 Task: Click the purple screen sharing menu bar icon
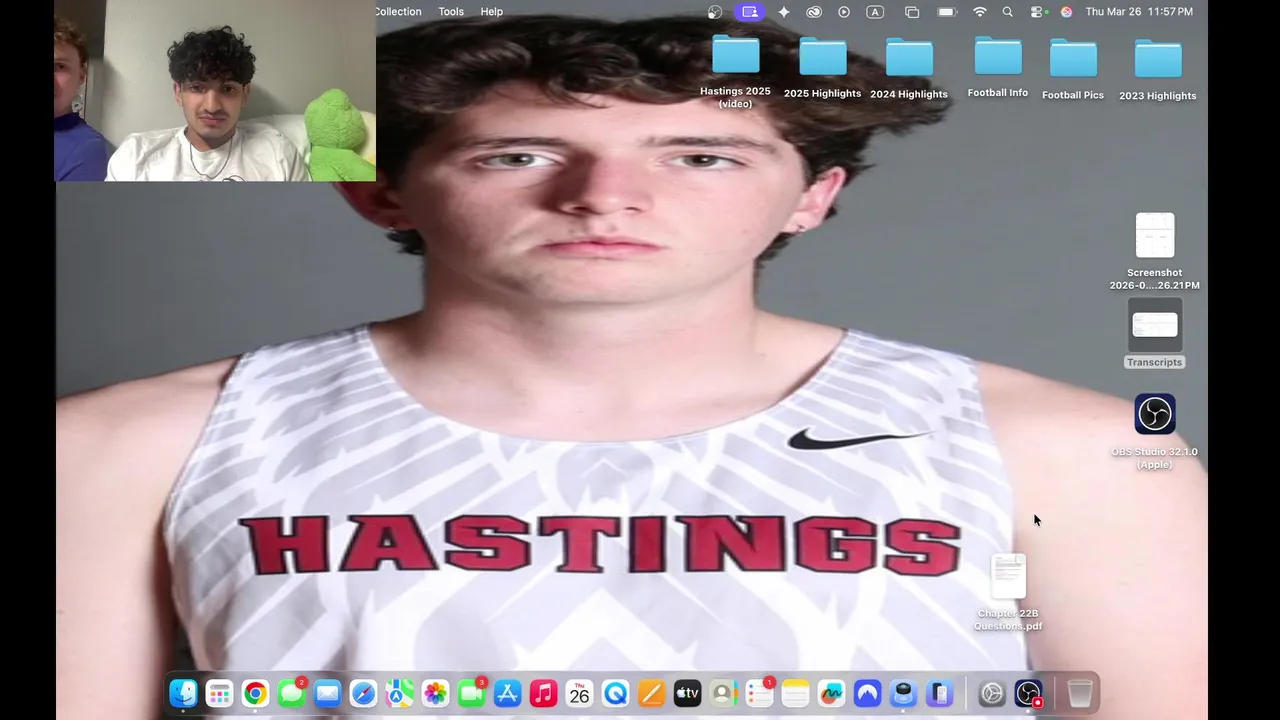tap(749, 12)
